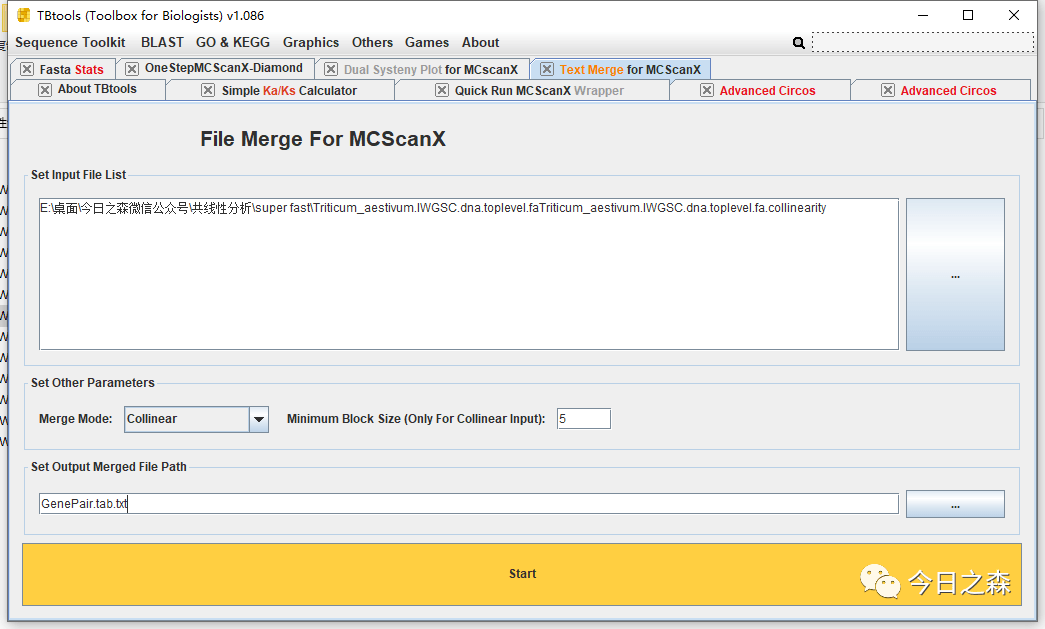Close the Dual Systeny Plot tab
This screenshot has width=1045, height=629.
[331, 69]
